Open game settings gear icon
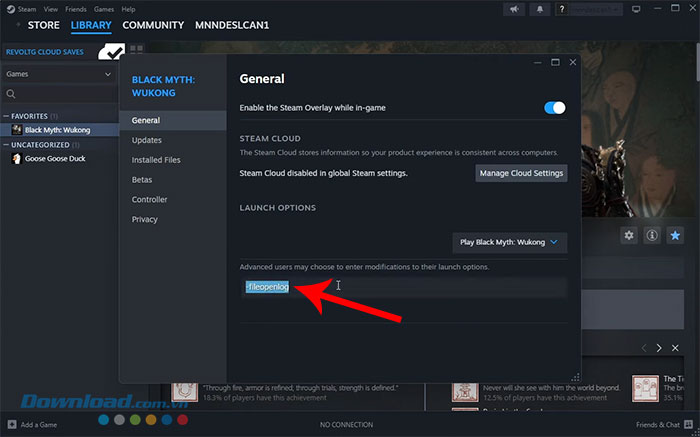Viewport: 700px width, 437px height. click(629, 235)
